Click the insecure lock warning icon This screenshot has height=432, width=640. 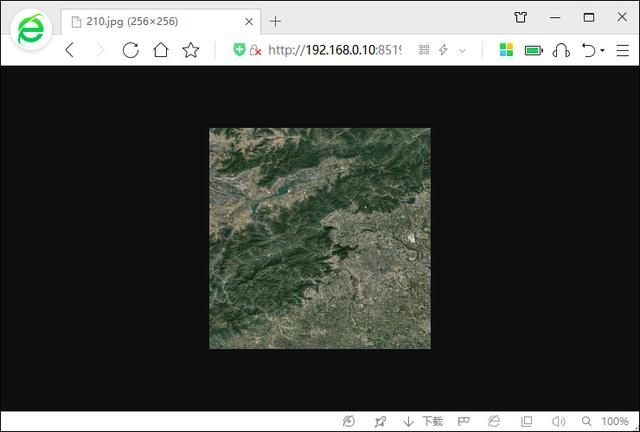coord(256,50)
